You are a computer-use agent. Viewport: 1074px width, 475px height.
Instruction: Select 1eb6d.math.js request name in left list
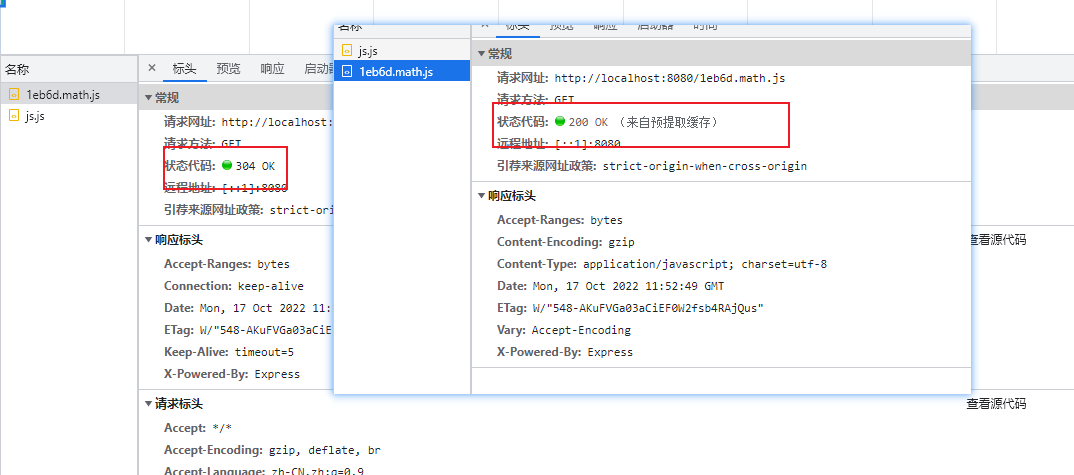pyautogui.click(x=63, y=95)
